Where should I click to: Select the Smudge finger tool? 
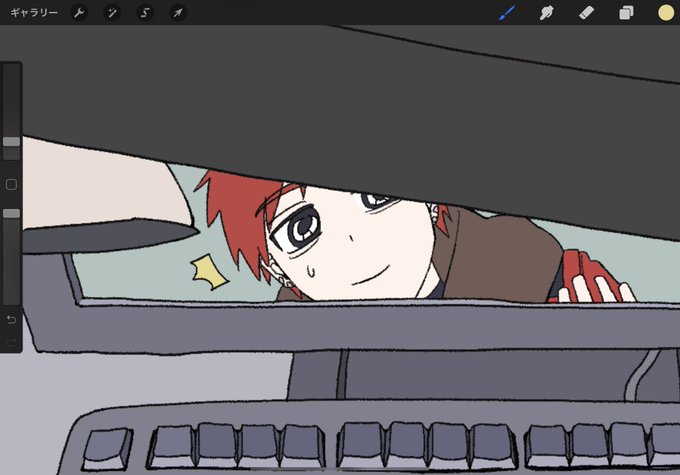(546, 13)
